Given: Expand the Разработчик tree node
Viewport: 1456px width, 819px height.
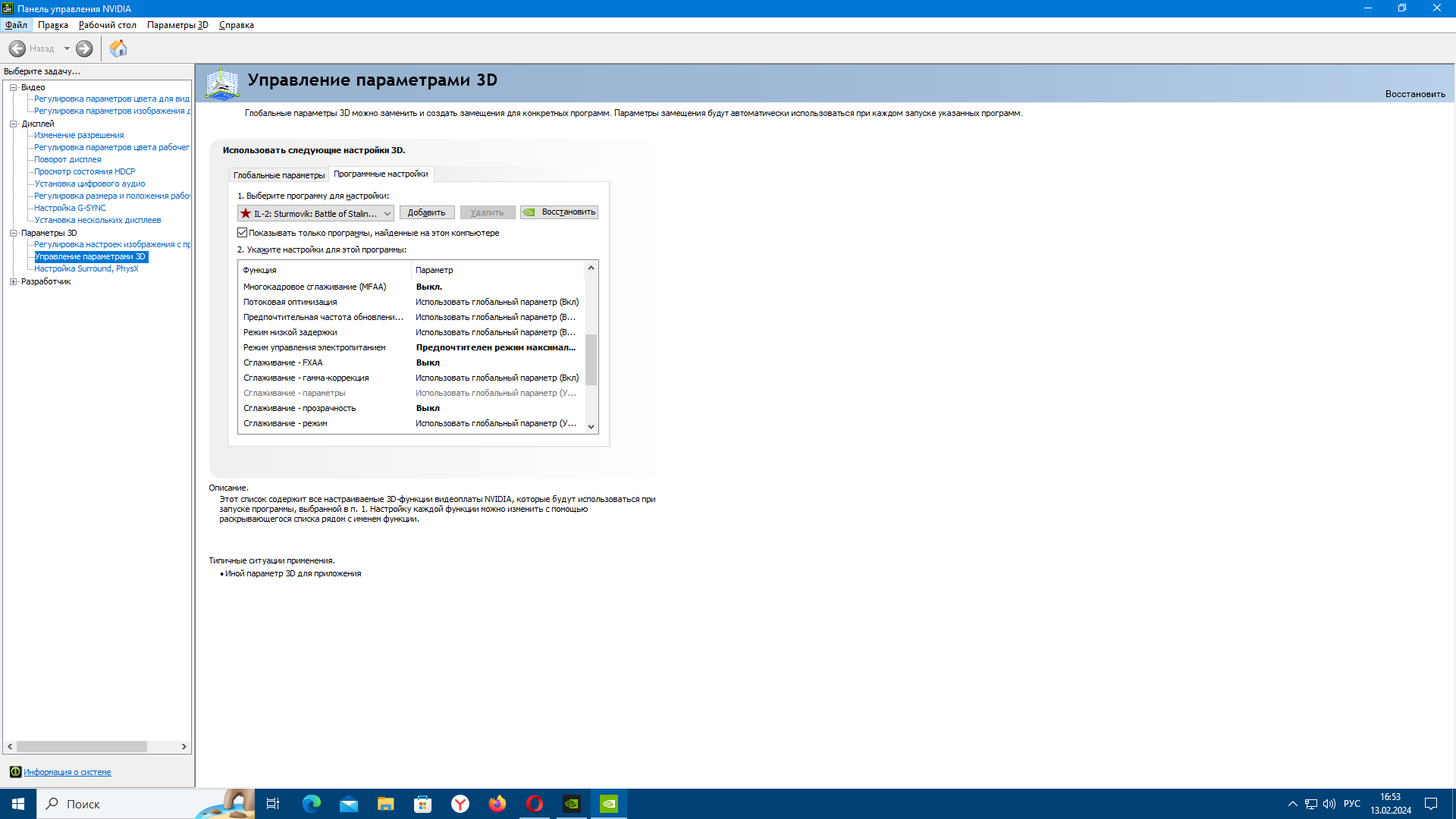Looking at the screenshot, I should (13, 281).
